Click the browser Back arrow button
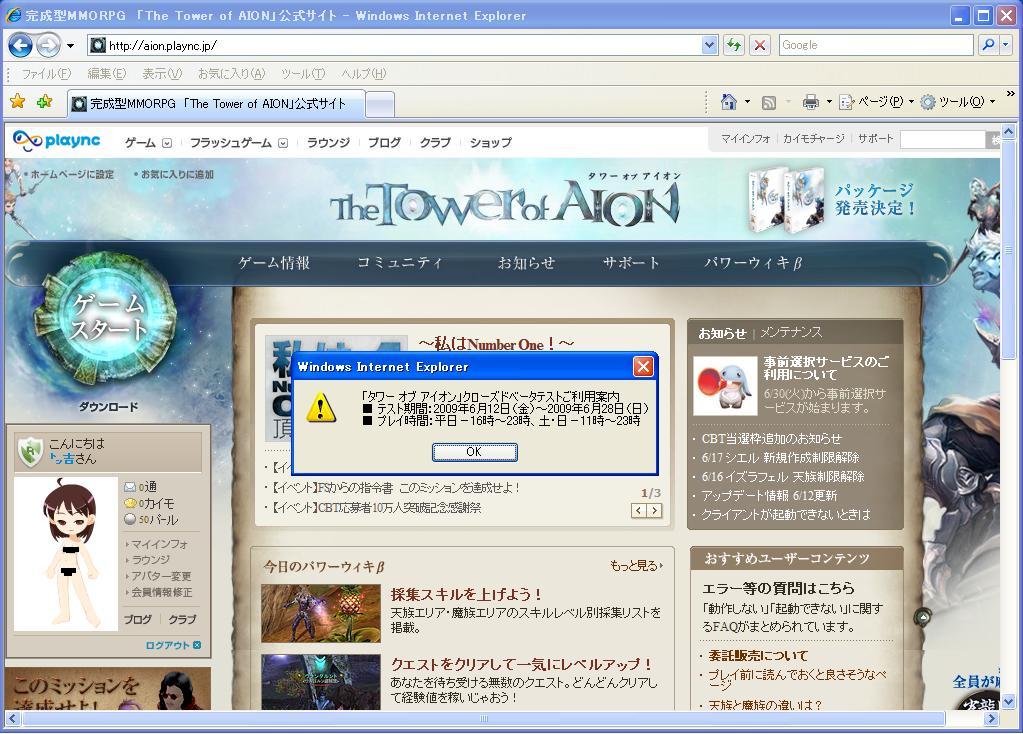The width and height of the screenshot is (1023, 734). [20, 45]
